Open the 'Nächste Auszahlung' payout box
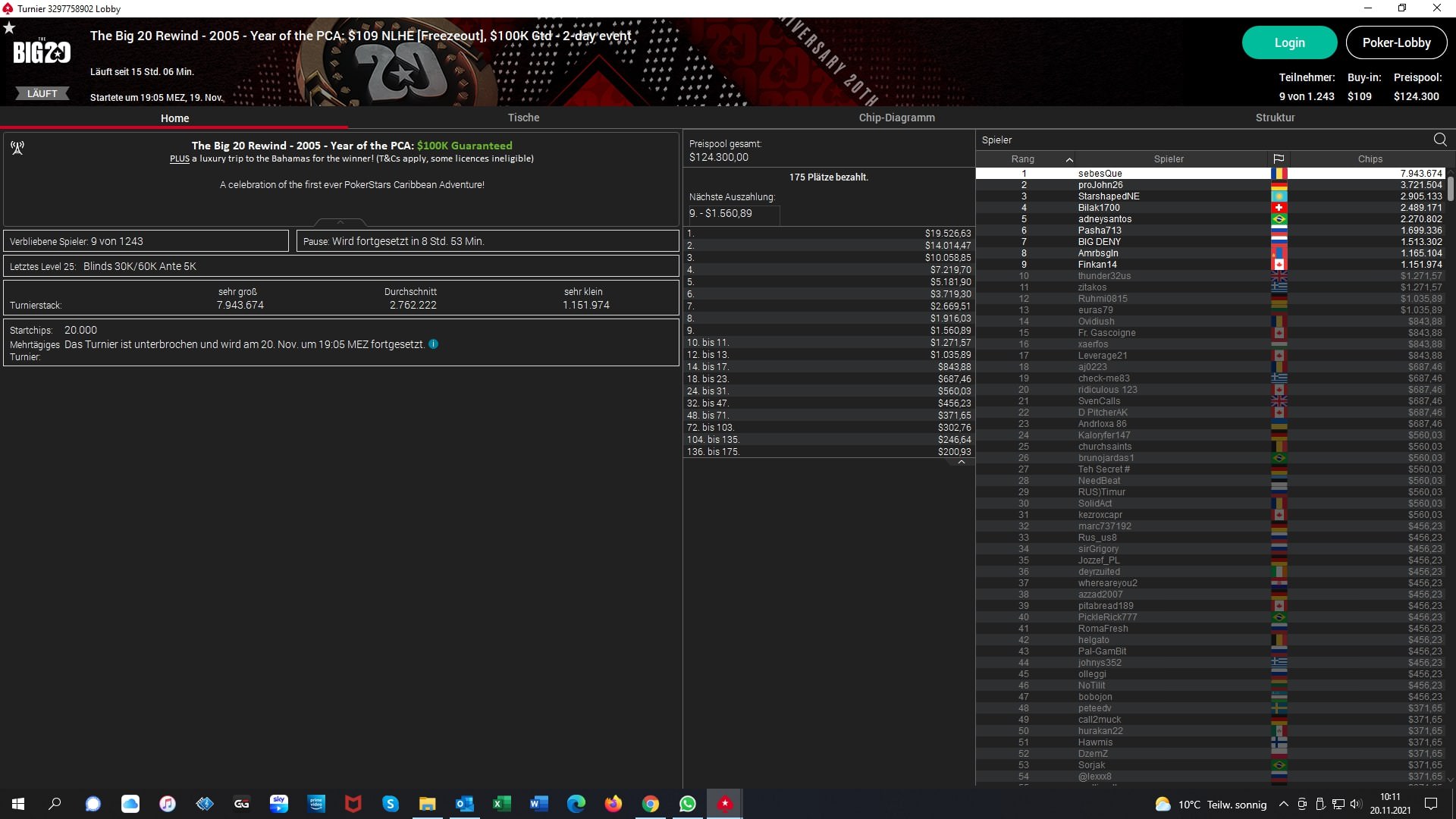 [x=733, y=214]
